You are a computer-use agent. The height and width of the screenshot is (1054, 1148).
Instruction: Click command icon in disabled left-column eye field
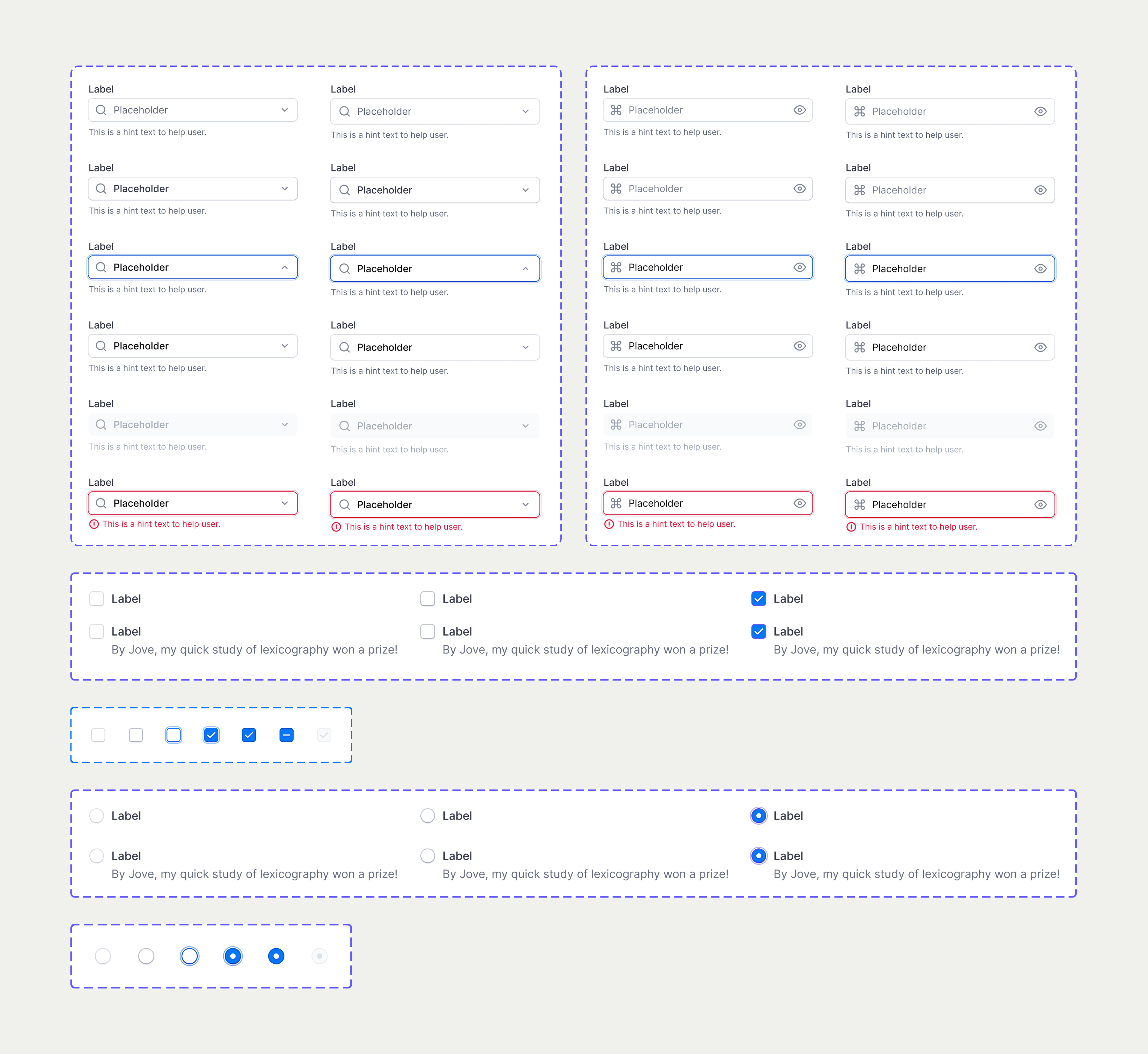pyautogui.click(x=616, y=425)
